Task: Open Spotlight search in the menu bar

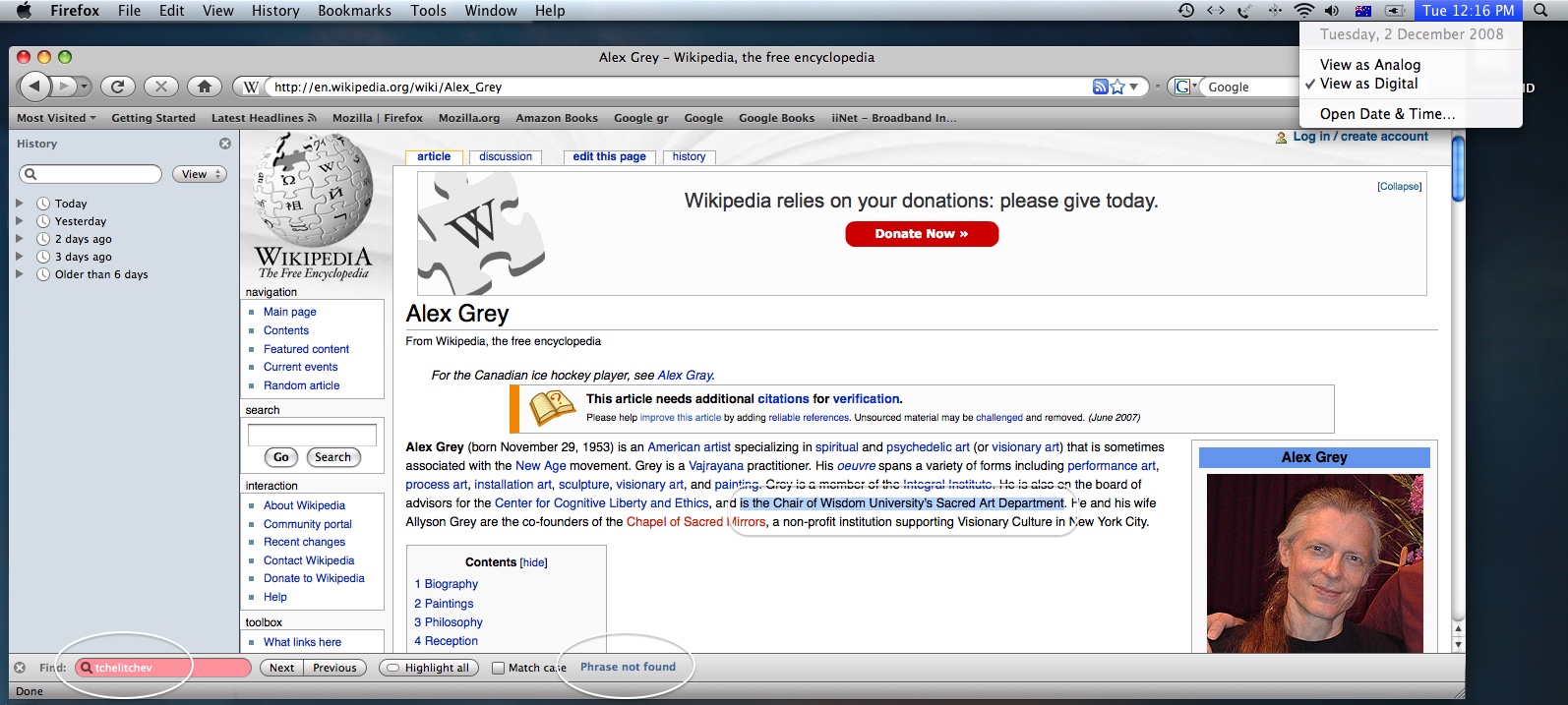Action: 1540,11
